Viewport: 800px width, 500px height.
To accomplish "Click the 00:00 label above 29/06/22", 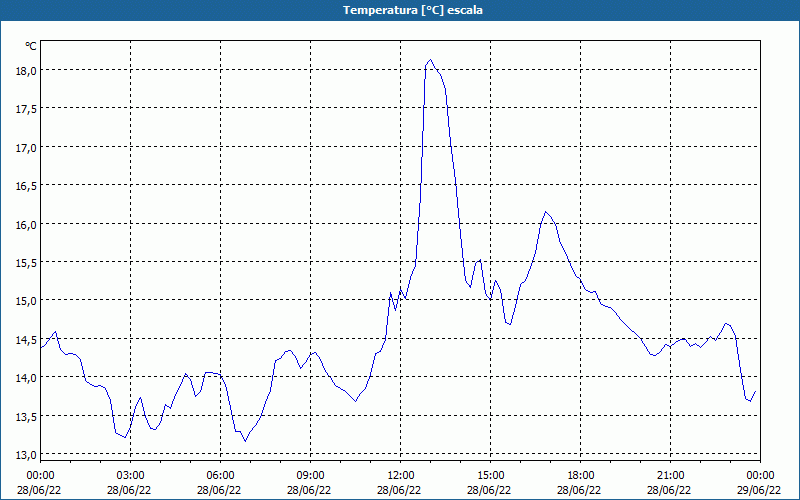I will [x=760, y=476].
